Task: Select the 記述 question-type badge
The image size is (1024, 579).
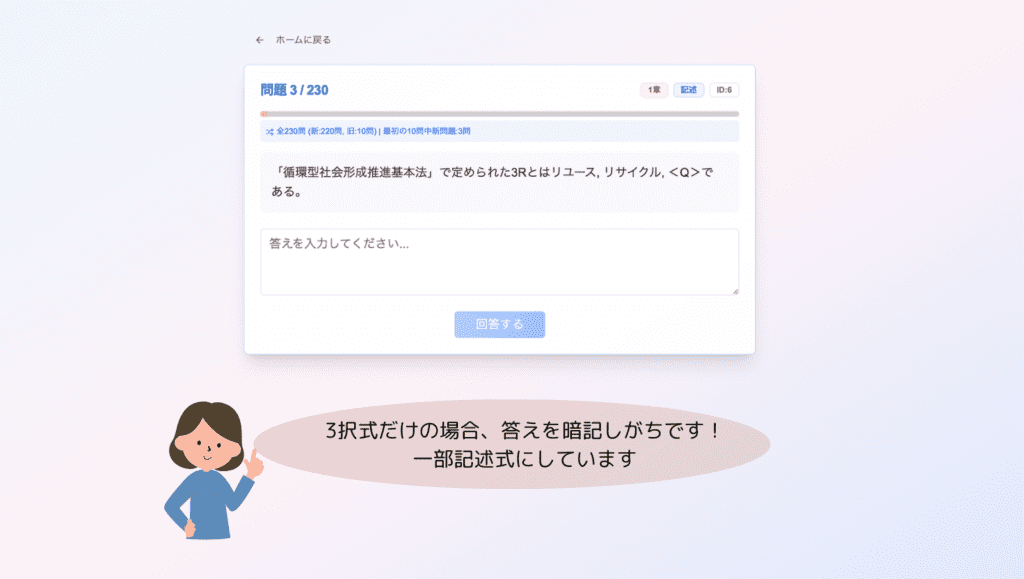Action: (688, 90)
